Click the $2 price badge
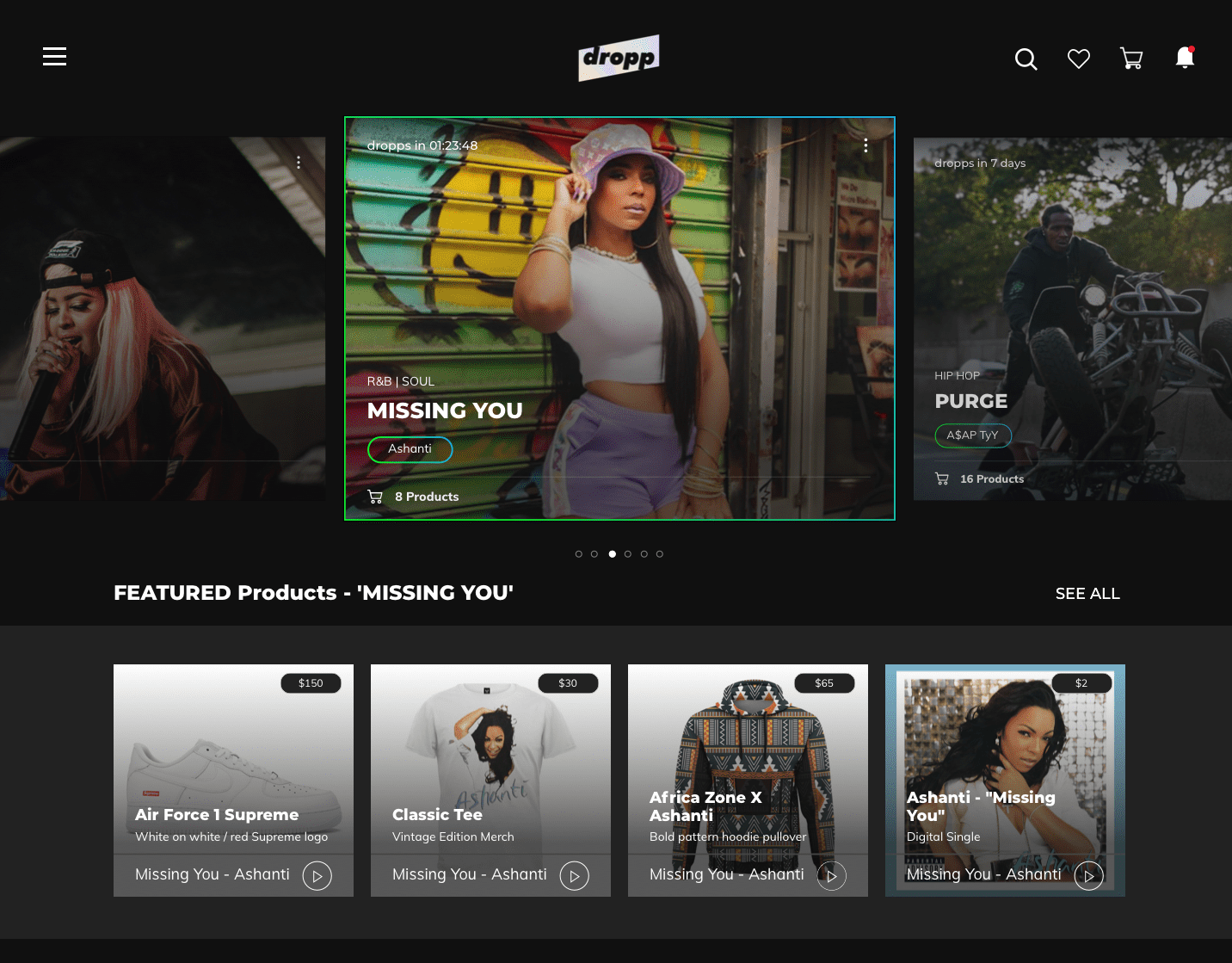This screenshot has width=1232, height=963. click(x=1081, y=683)
